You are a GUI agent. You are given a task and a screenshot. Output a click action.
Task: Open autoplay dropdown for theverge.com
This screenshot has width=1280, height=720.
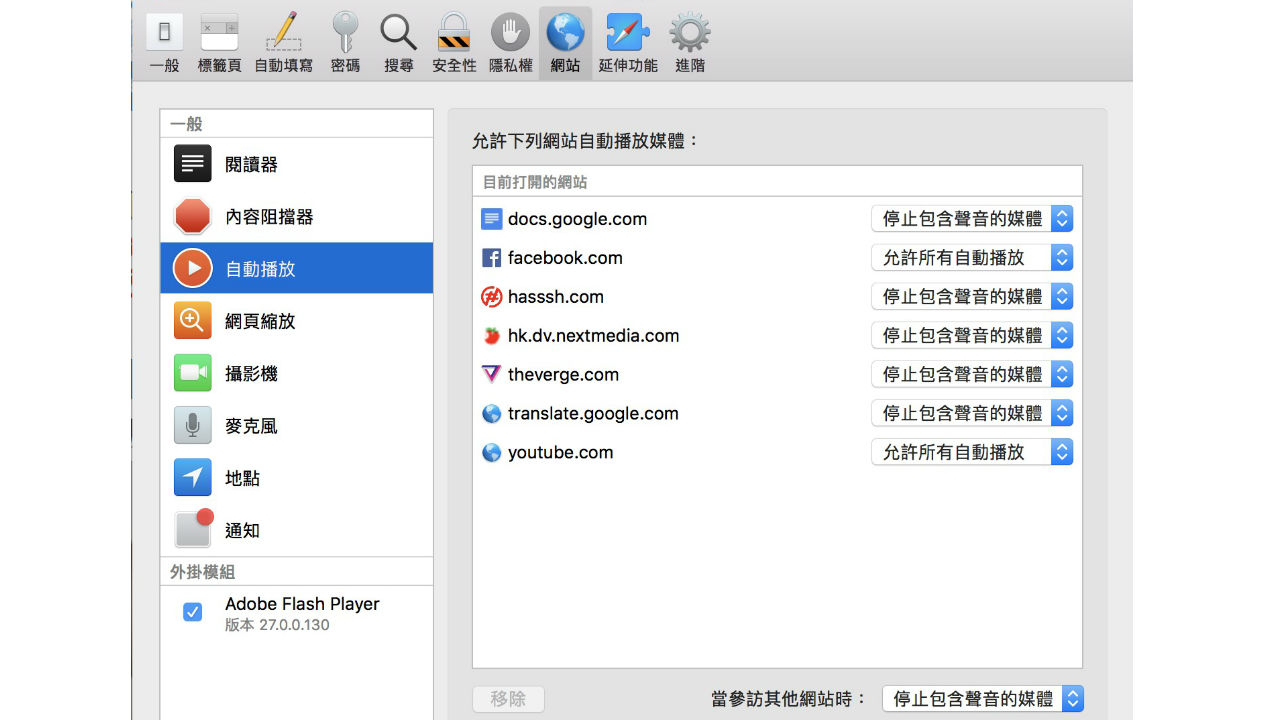972,374
